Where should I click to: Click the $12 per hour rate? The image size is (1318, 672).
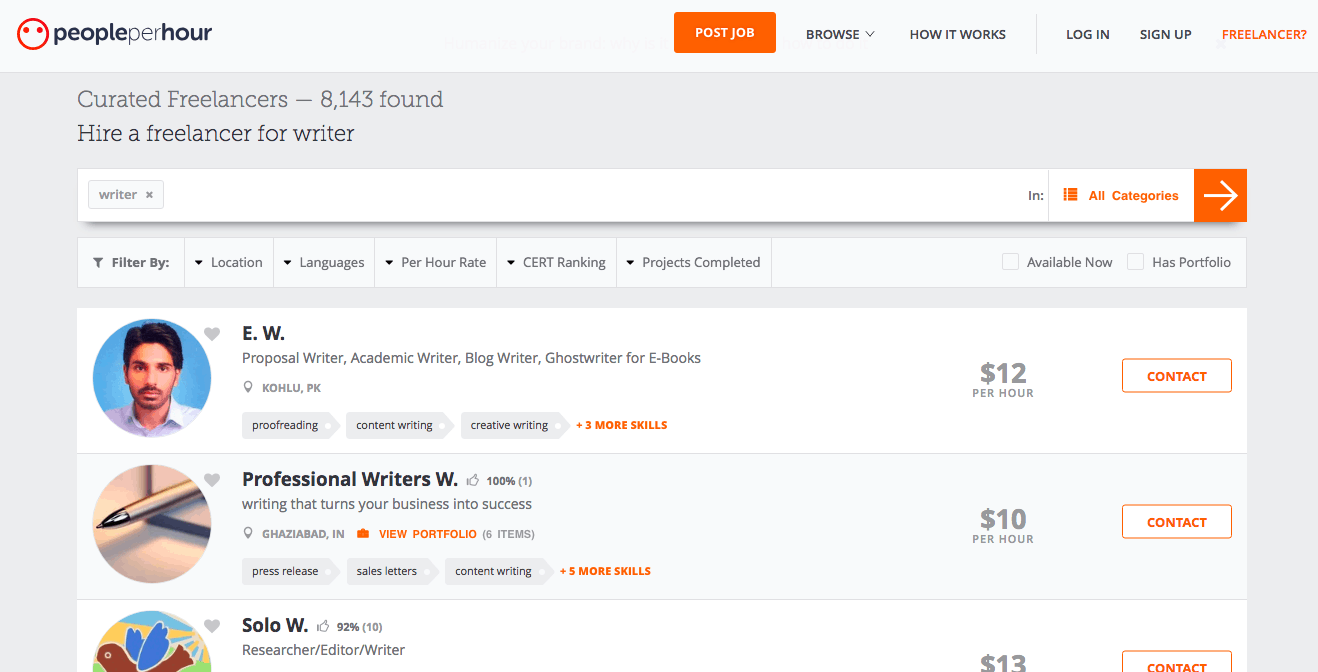pyautogui.click(x=1003, y=379)
